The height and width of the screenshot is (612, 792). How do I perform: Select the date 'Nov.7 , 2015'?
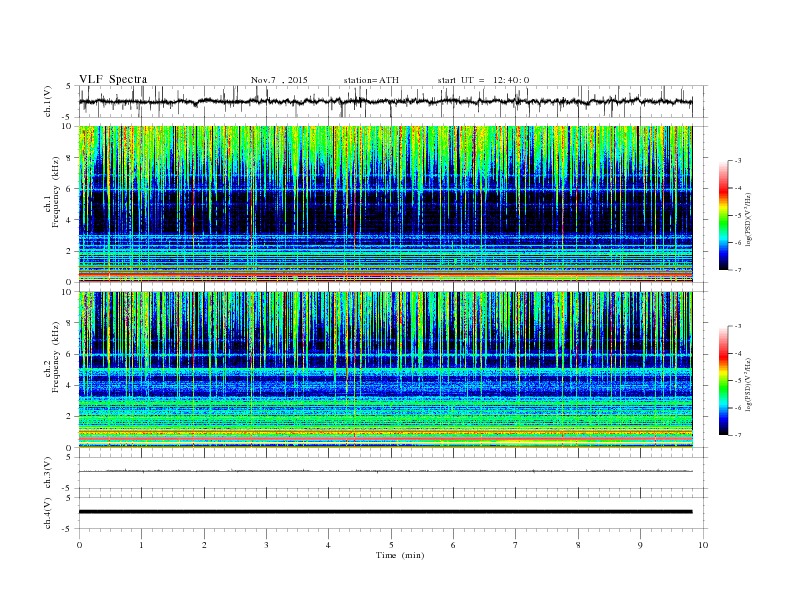279,80
